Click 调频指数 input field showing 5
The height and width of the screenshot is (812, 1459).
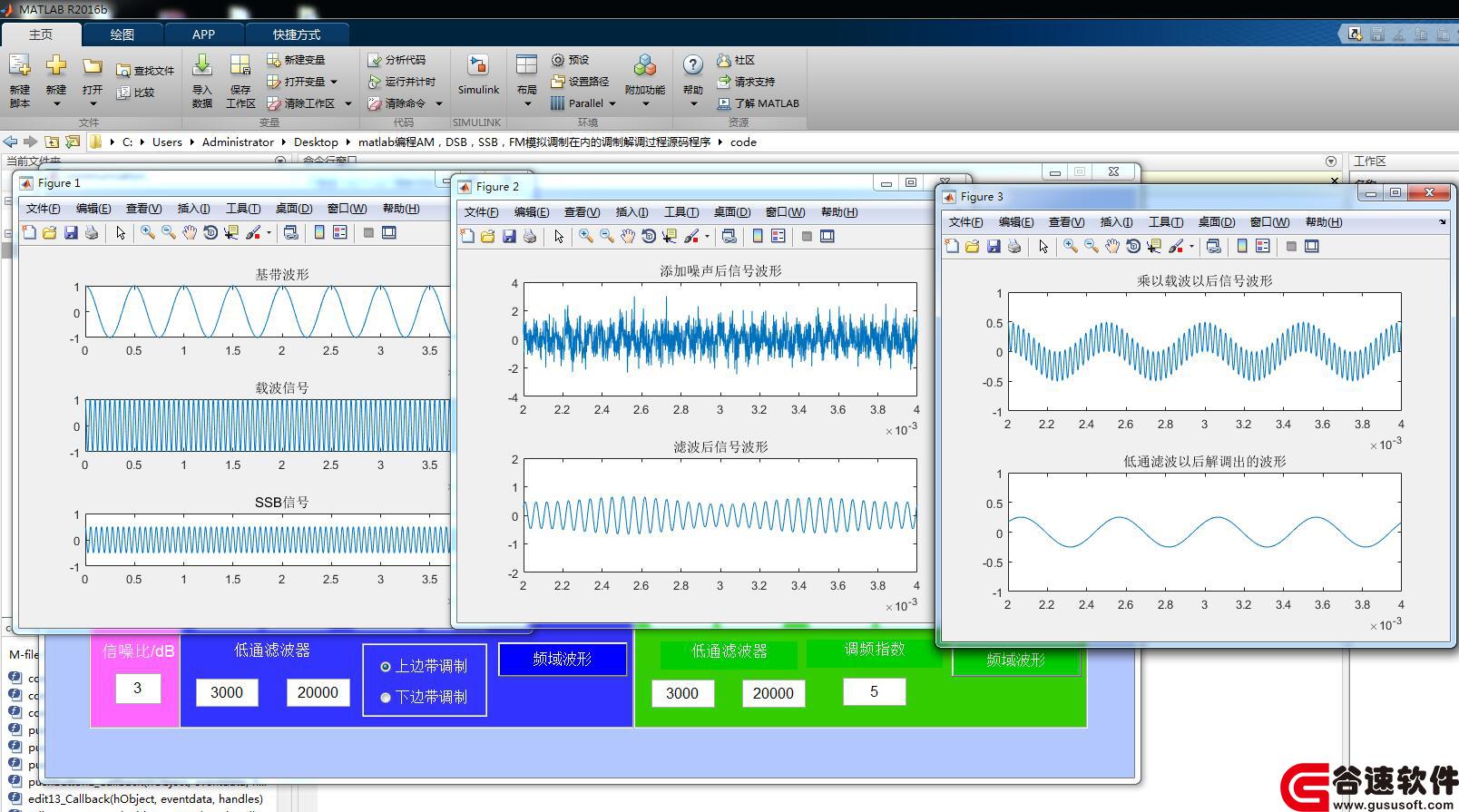875,692
